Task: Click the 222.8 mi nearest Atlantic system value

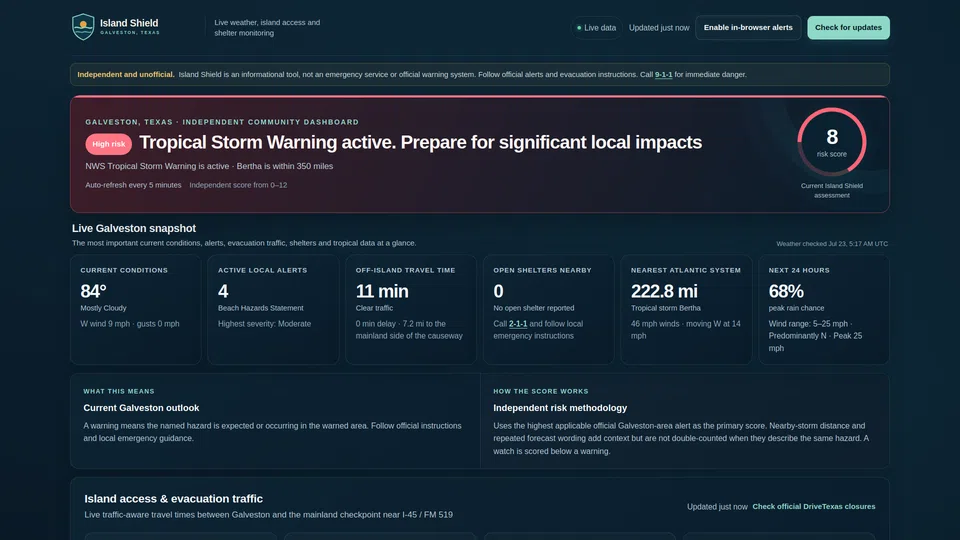Action: click(664, 291)
